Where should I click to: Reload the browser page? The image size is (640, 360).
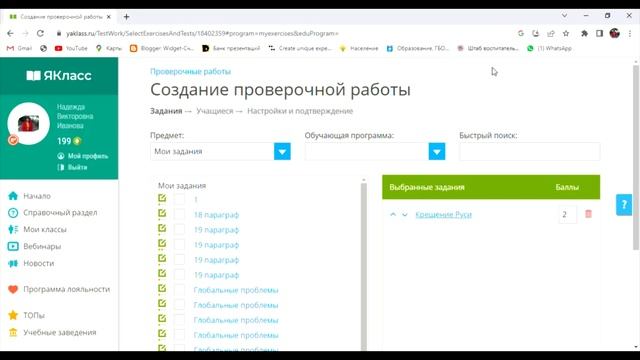(40, 33)
